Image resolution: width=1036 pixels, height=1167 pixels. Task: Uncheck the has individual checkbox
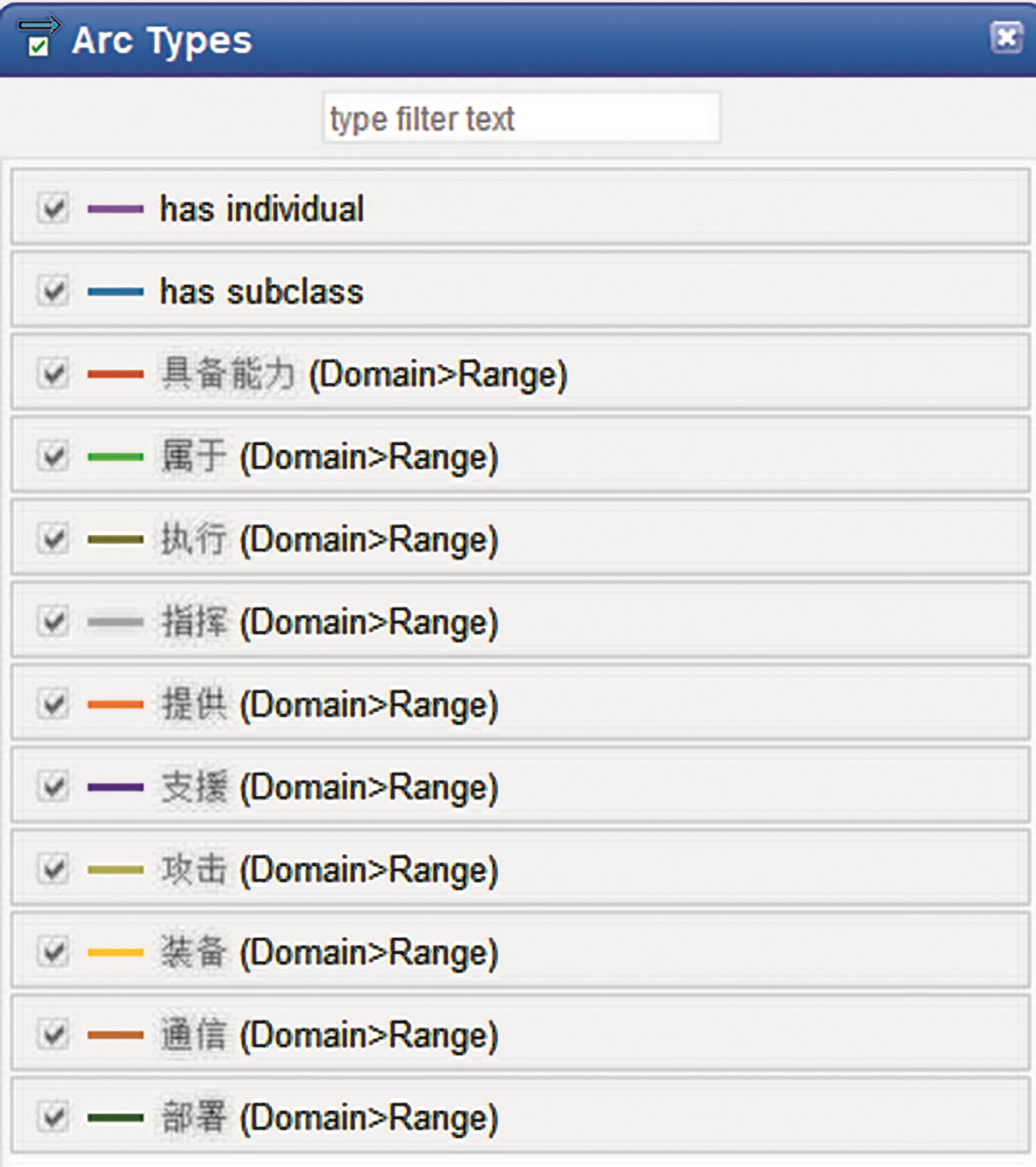coord(53,208)
